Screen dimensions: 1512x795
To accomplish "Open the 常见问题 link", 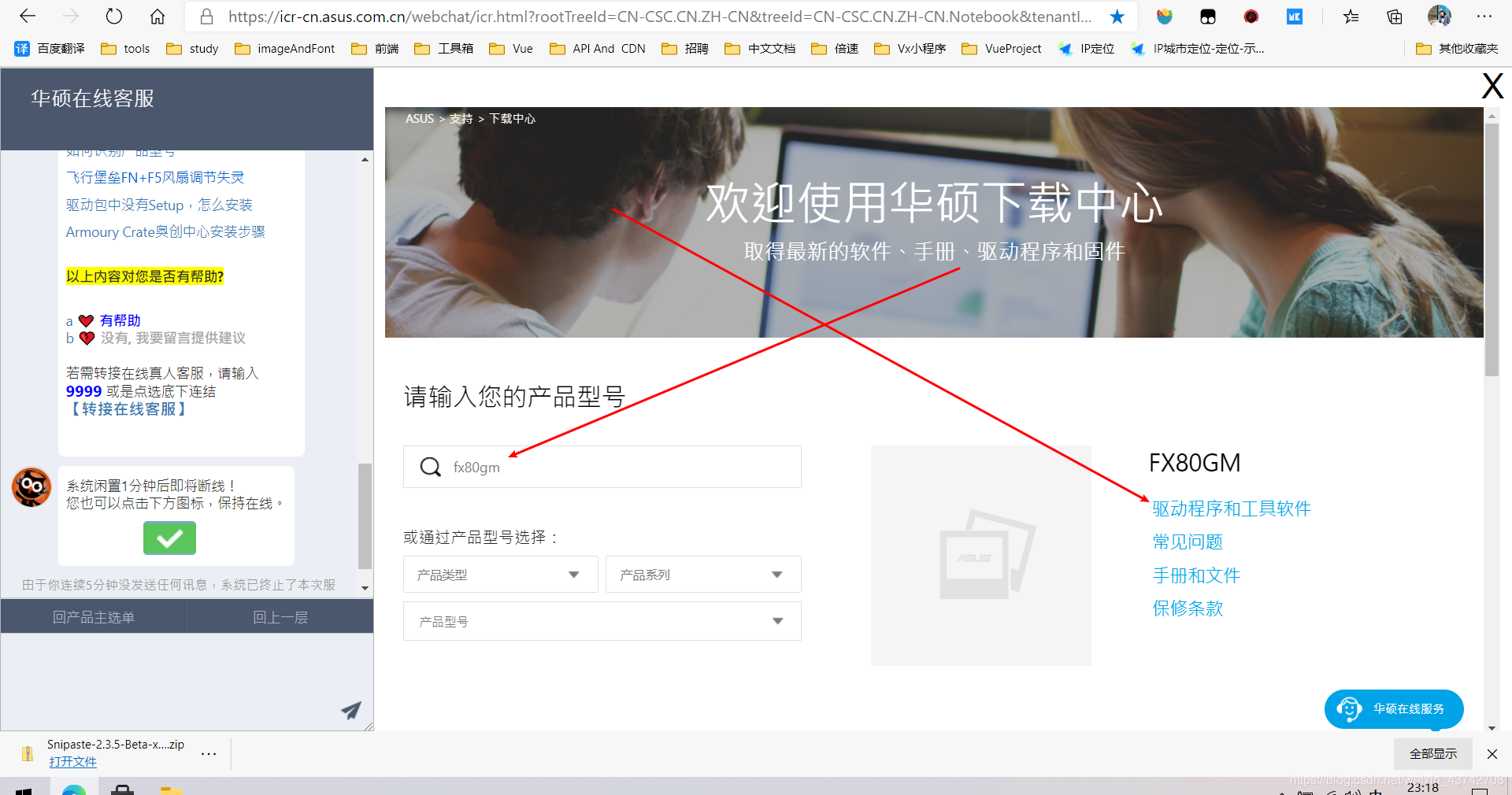I will click(x=1188, y=542).
